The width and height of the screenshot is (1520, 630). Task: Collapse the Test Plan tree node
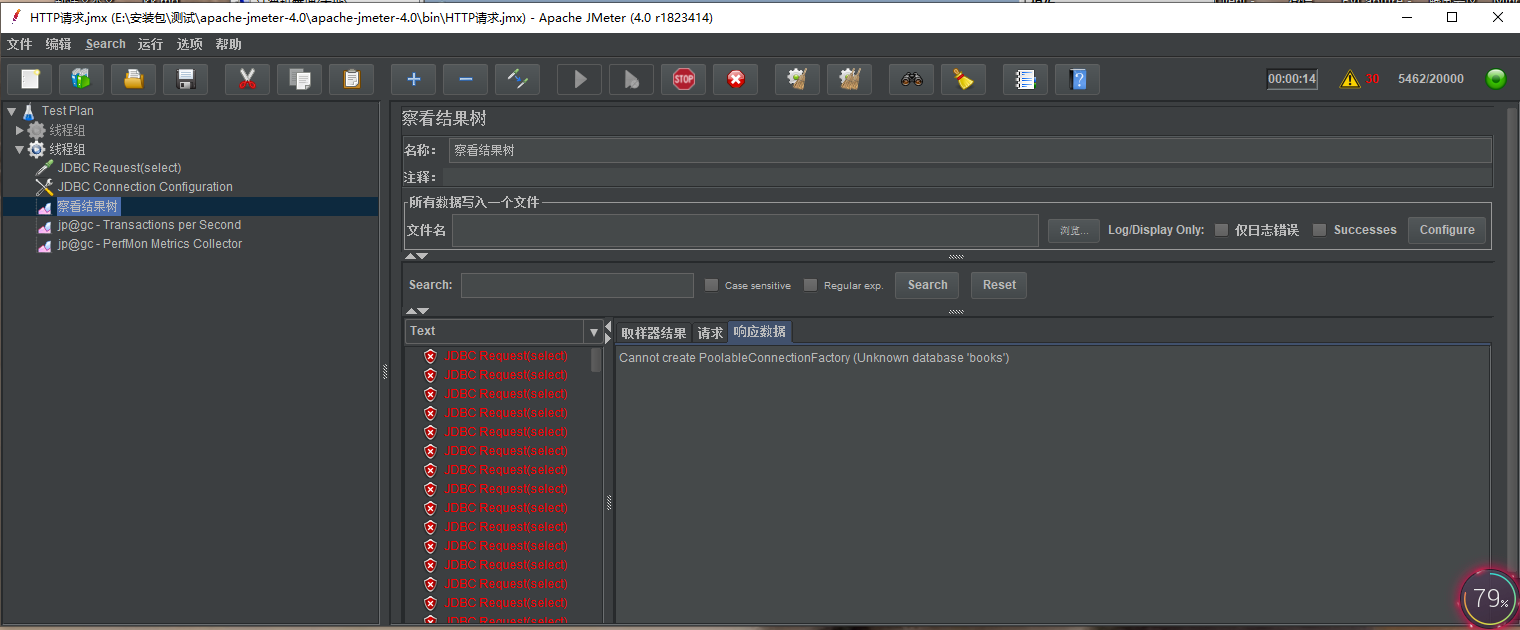coord(11,111)
